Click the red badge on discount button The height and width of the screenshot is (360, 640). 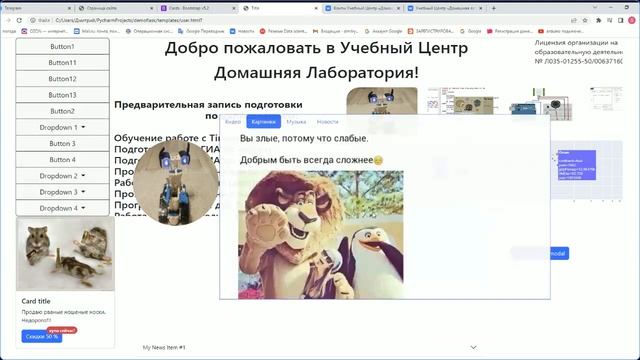[62, 330]
